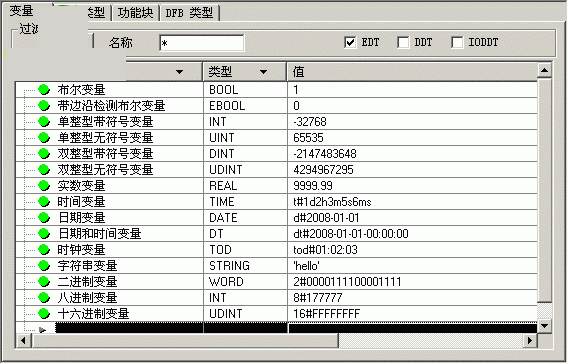Click the horizontal scrollbar thumb

tap(185, 340)
